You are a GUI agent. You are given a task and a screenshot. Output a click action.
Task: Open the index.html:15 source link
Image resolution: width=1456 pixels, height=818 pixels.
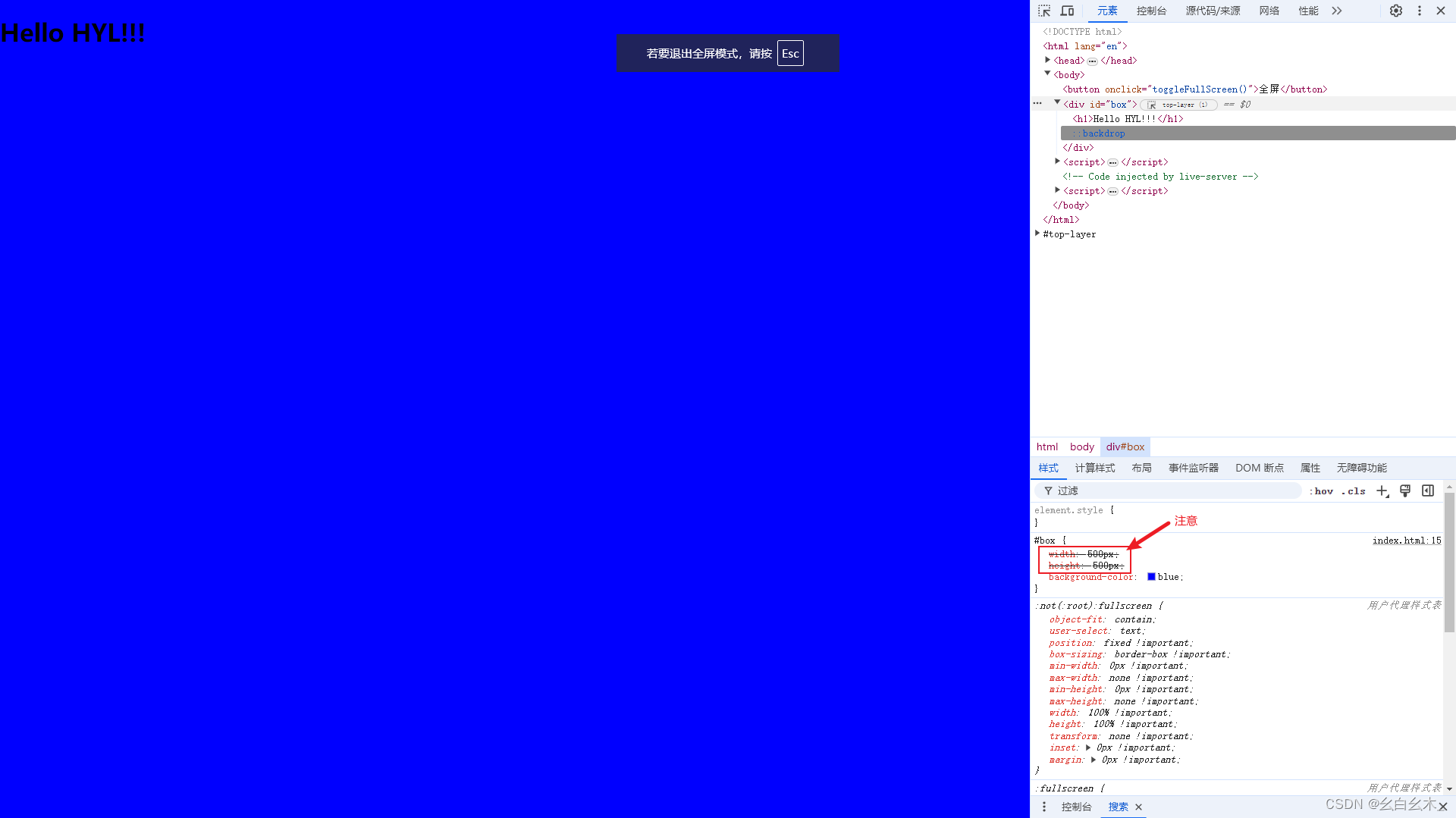pos(1407,541)
